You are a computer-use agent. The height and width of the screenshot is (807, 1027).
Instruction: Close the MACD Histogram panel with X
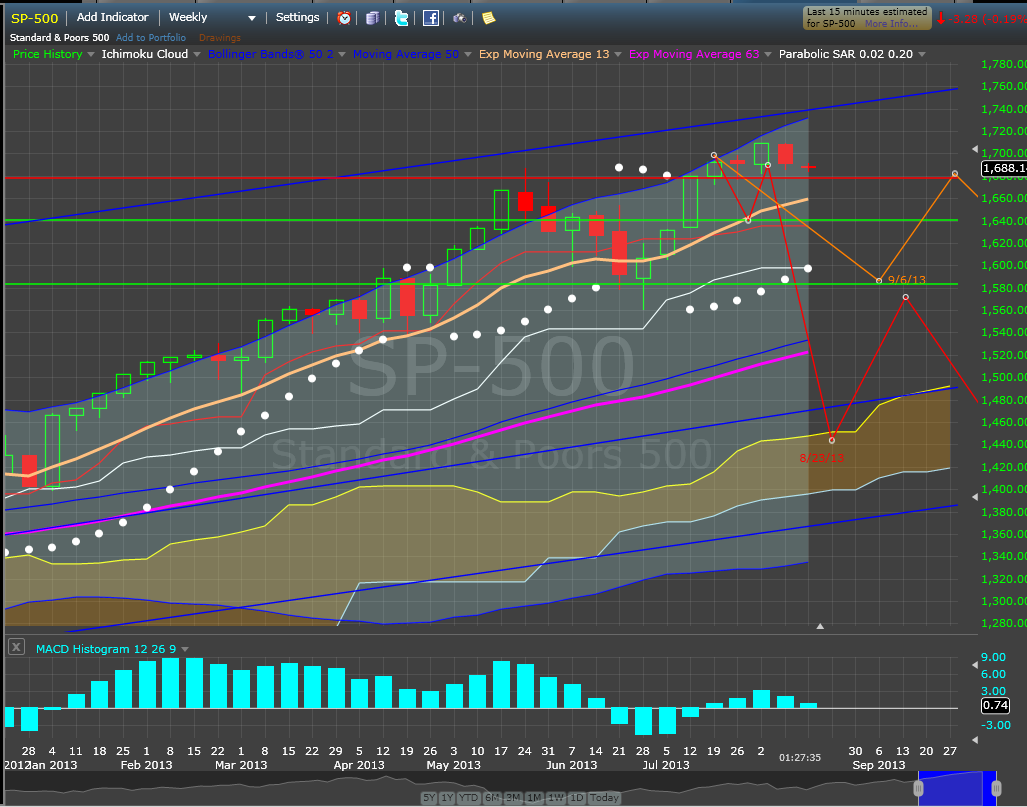point(16,647)
